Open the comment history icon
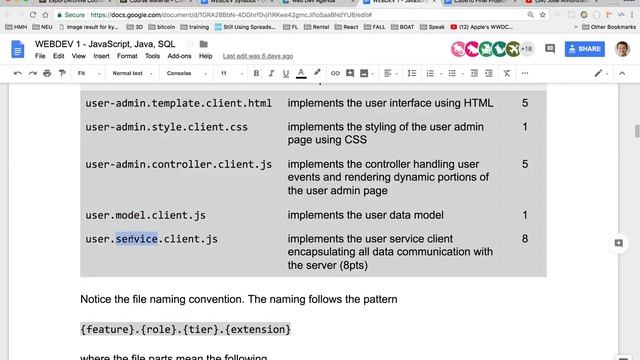 (x=550, y=49)
